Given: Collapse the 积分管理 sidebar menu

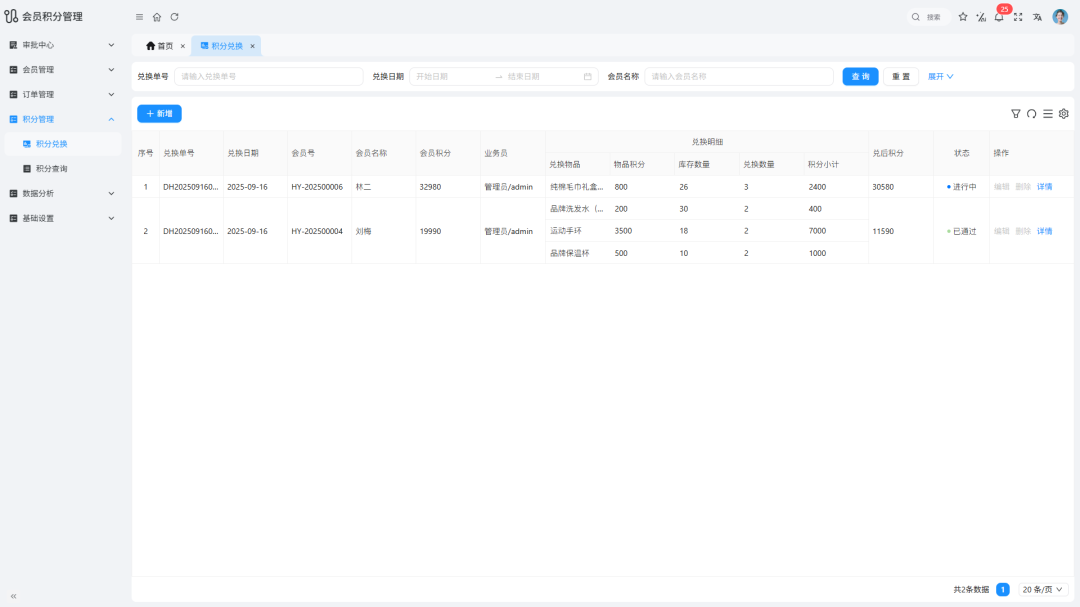Looking at the screenshot, I should [x=61, y=119].
